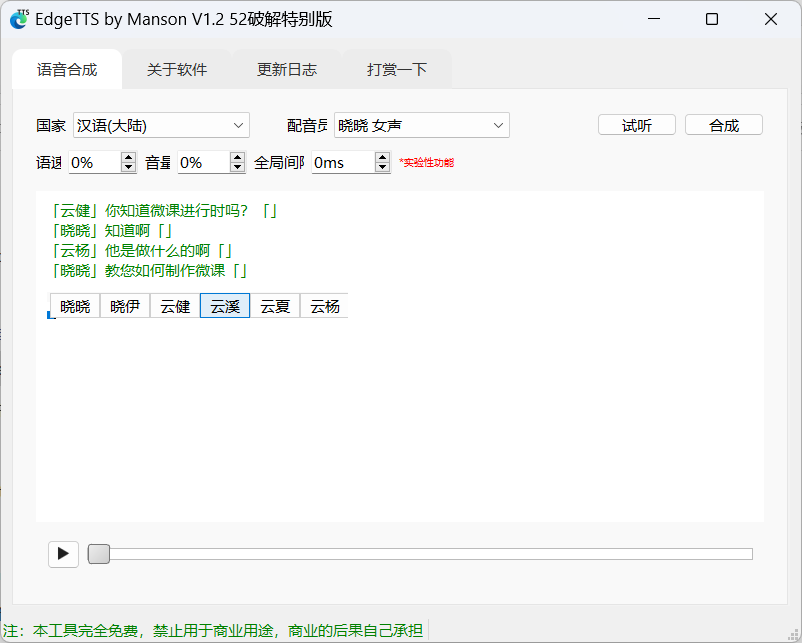
Task: Click the line '你知道微课进行时吗？'
Action: [x=176, y=211]
